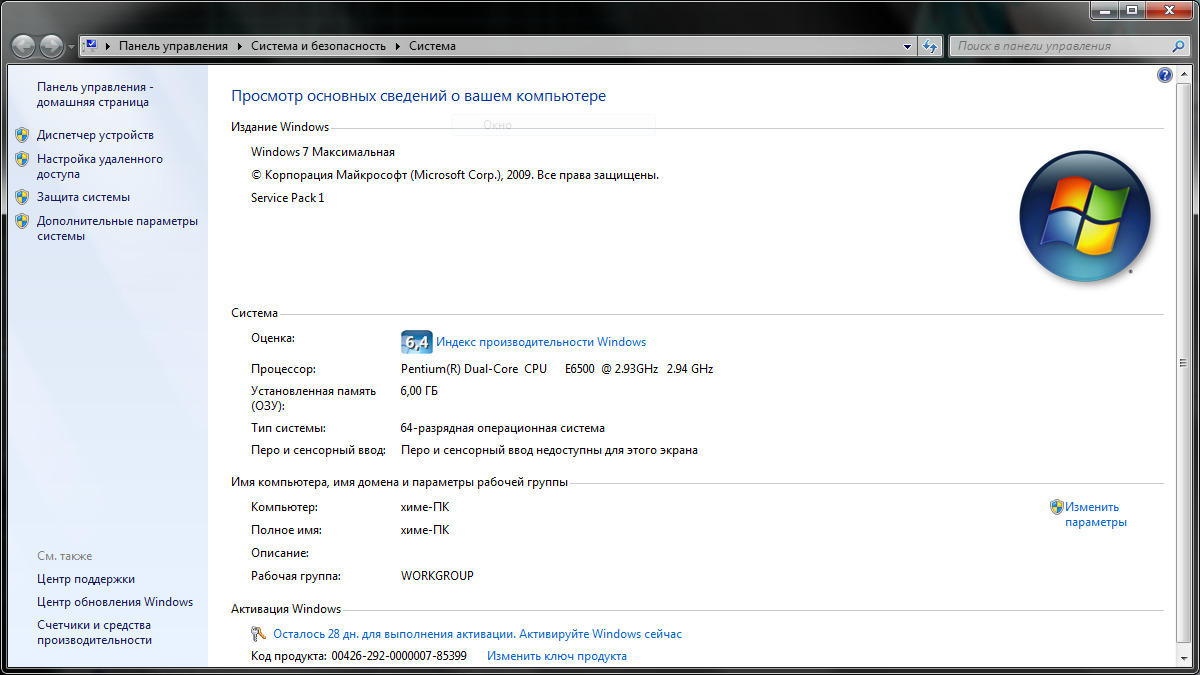Open Диспетчер устройств link

(95, 135)
